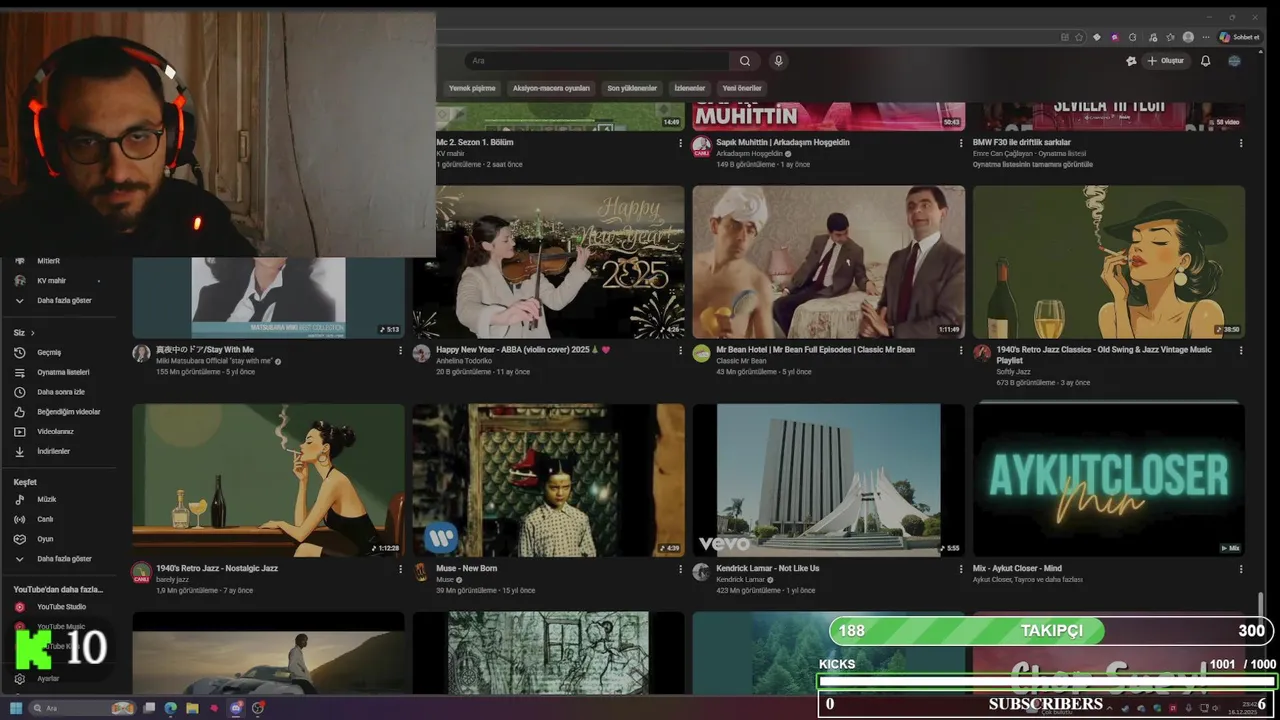Image resolution: width=1280 pixels, height=720 pixels.
Task: Select İzlenenler chip
Action: pyautogui.click(x=689, y=88)
